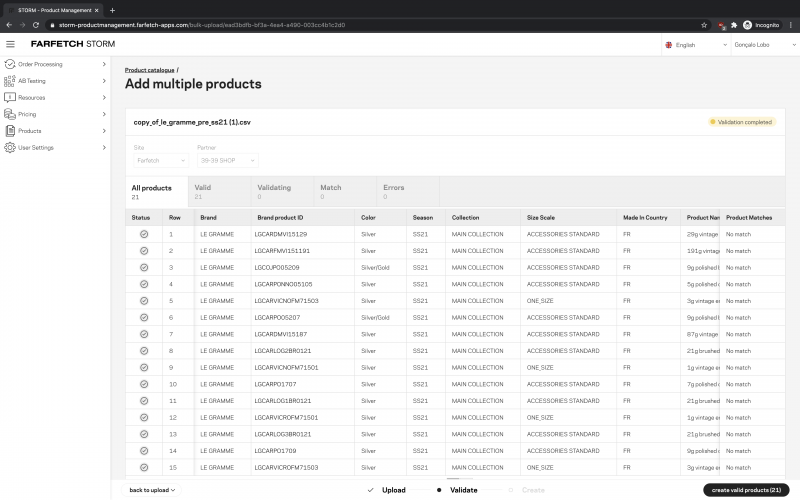The height and width of the screenshot is (500, 800).
Task: Switch to the Valid tab
Action: click(x=219, y=192)
